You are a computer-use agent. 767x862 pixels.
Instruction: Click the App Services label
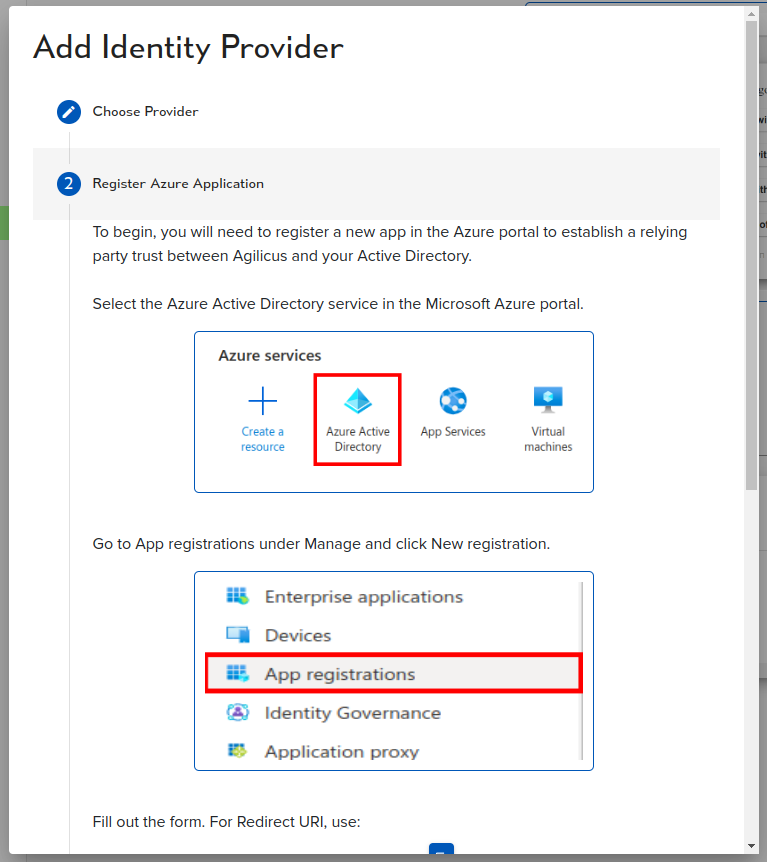point(453,432)
